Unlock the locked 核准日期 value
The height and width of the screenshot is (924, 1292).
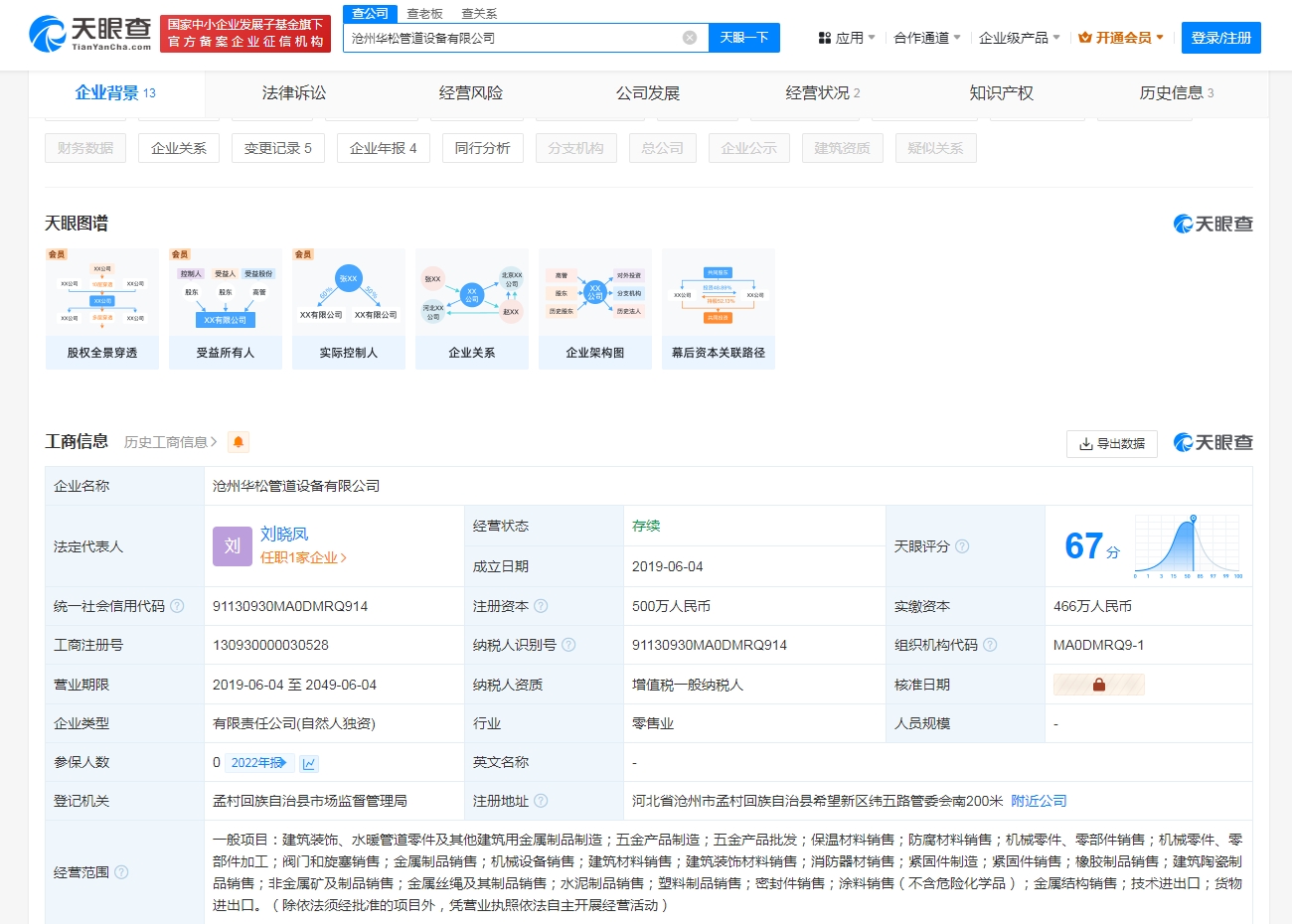click(1099, 685)
